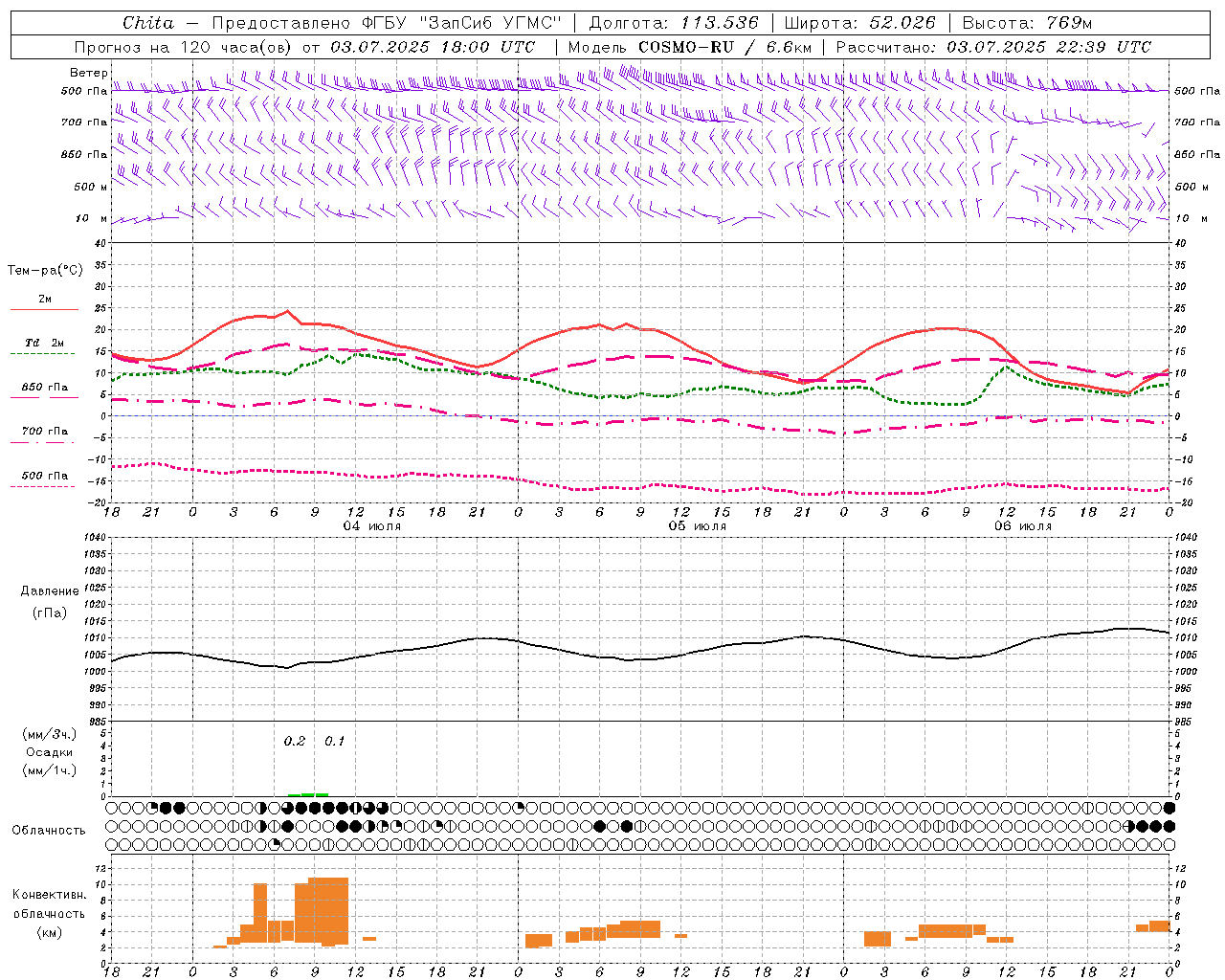1225x980 pixels.
Task: Click the Тем-ра(°C) axis title
Action: point(45,271)
